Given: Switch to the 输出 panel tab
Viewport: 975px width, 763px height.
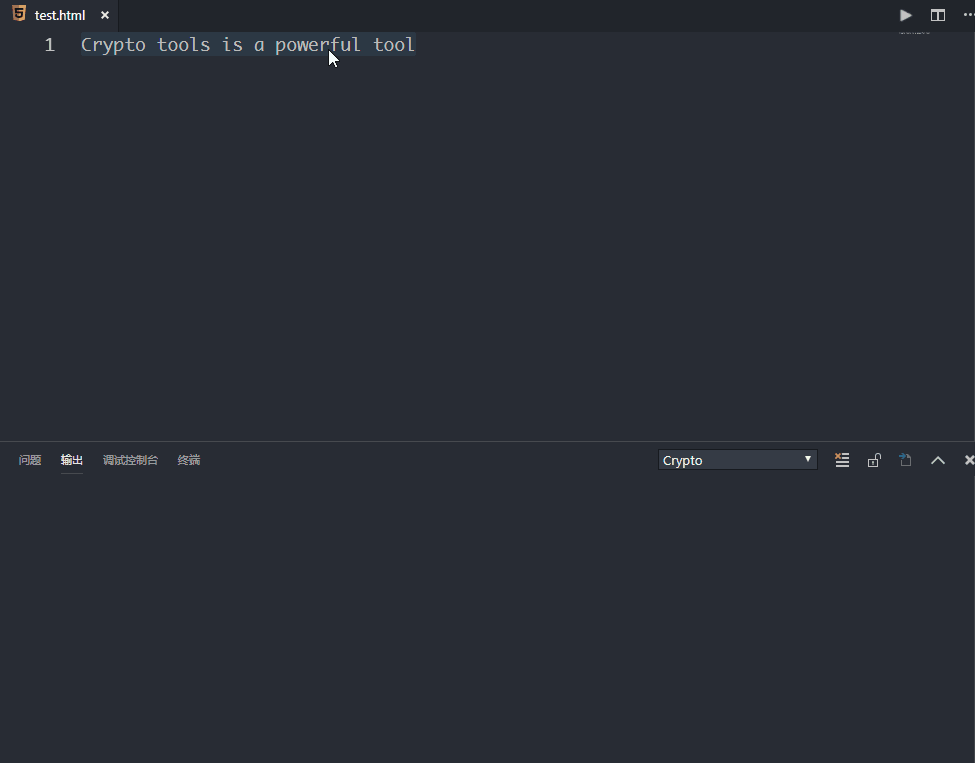Looking at the screenshot, I should click(x=72, y=460).
